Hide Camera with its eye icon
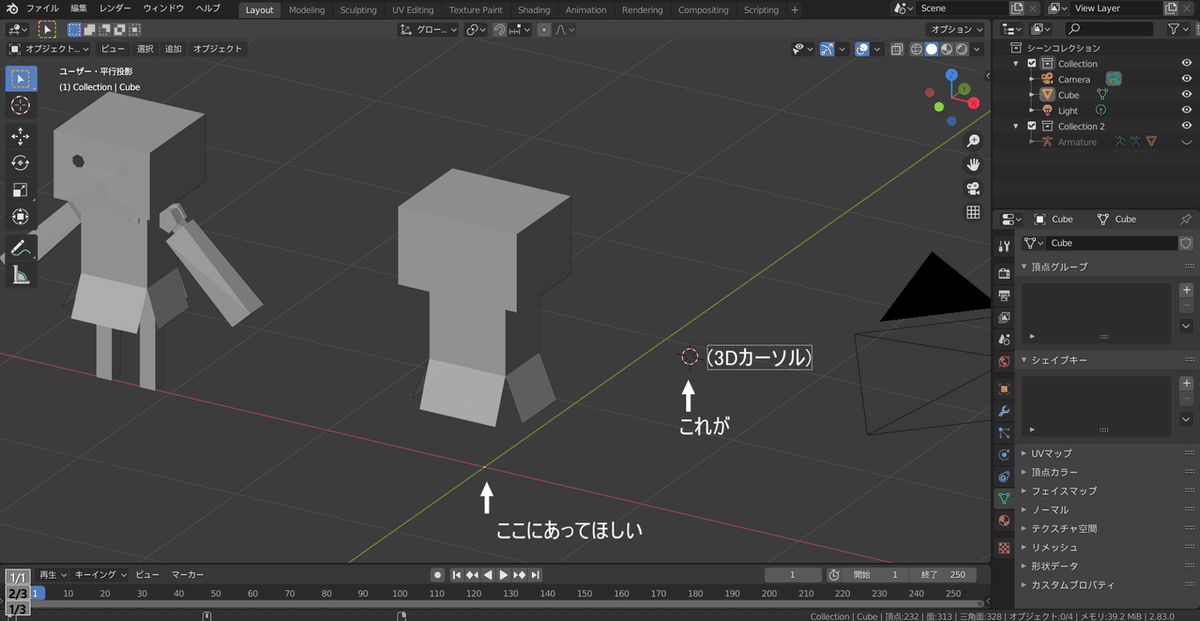This screenshot has height=621, width=1200. tap(1187, 79)
